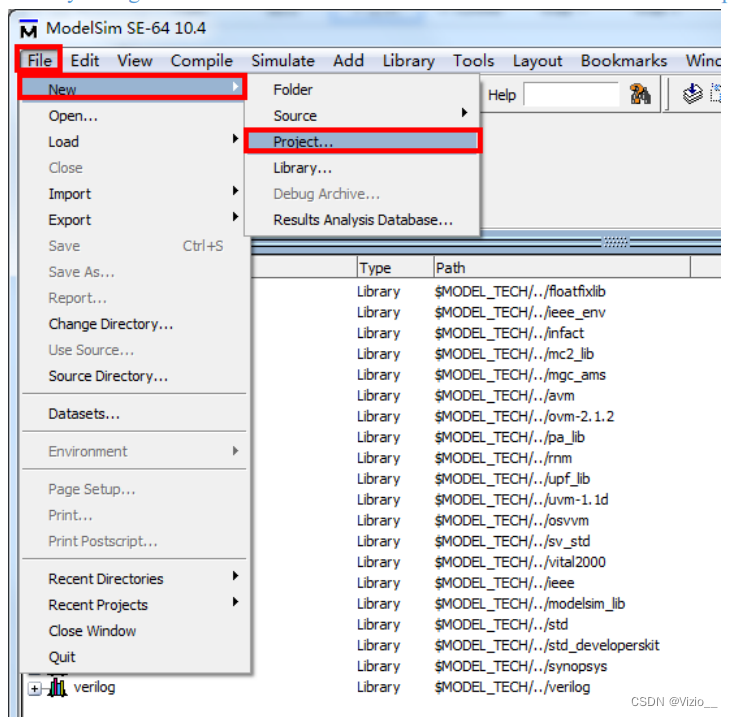Image resolution: width=733 pixels, height=717 pixels.
Task: Expand Recent Projects submenu
Action: (132, 605)
